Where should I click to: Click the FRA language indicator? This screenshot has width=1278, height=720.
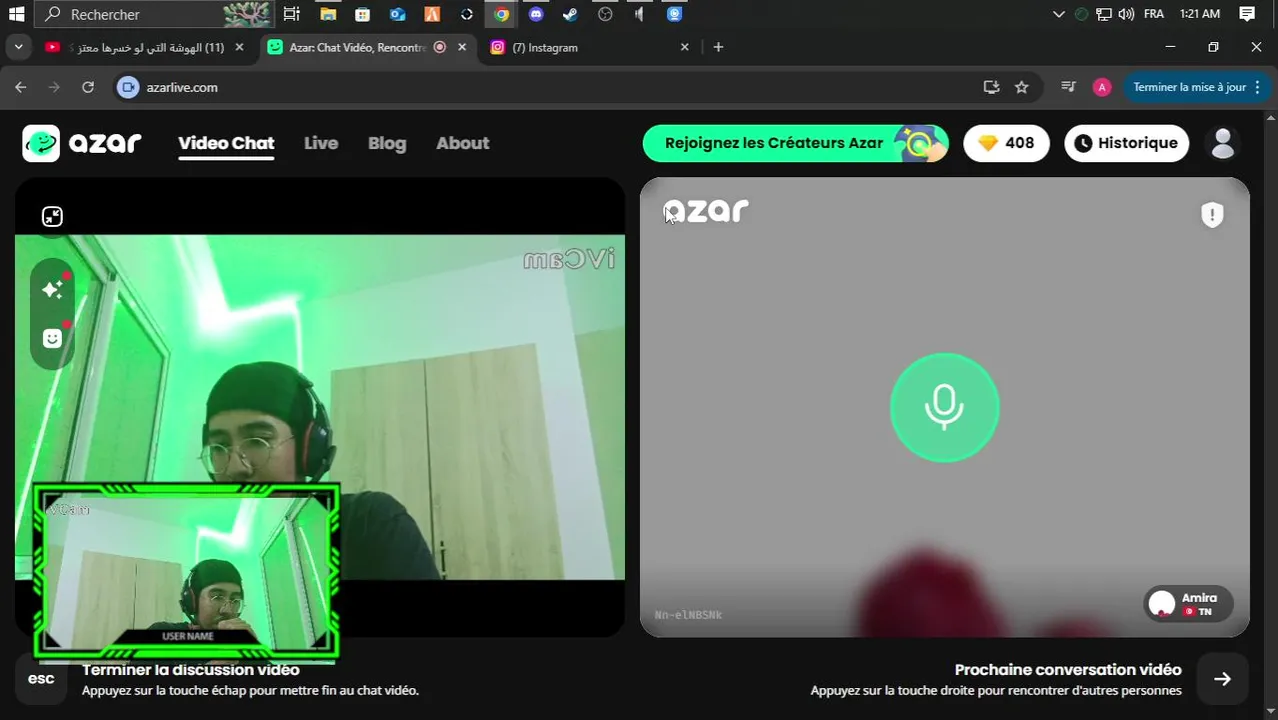point(1153,14)
